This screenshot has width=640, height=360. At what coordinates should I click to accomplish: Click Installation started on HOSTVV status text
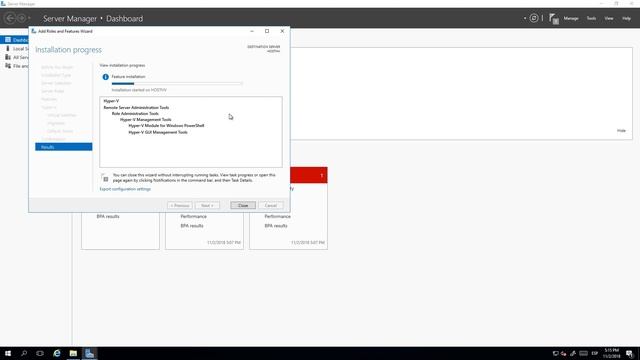point(139,90)
